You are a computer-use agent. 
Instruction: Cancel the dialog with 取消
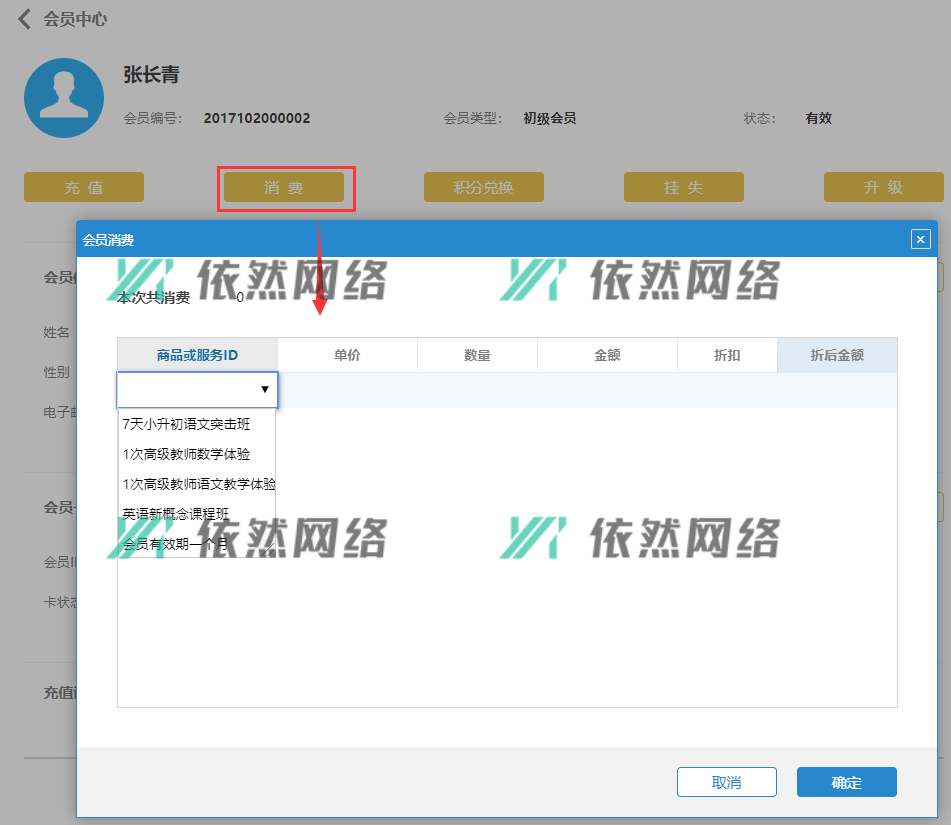[x=727, y=782]
